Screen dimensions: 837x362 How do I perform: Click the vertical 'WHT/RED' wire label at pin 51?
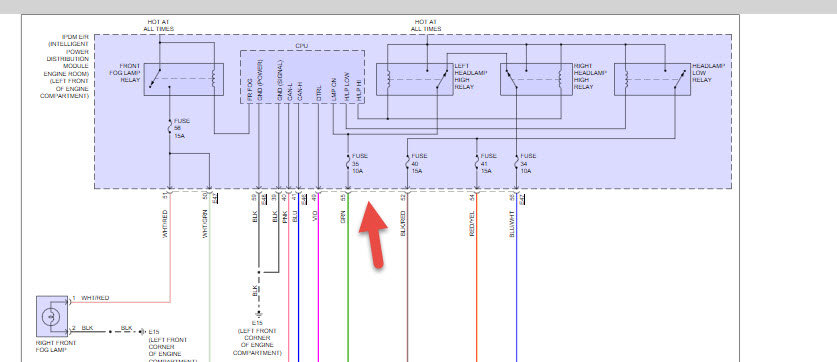point(165,224)
